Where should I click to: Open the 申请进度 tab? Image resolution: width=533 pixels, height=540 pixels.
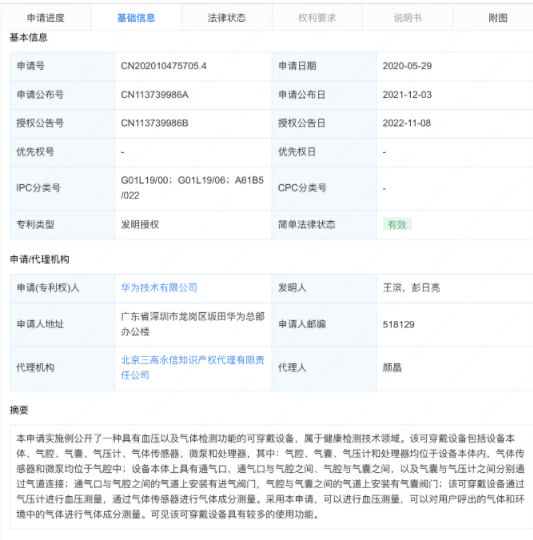[45, 18]
